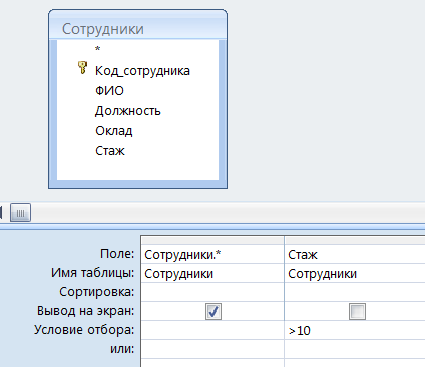This screenshot has height=367, width=425.
Task: Click Сортировка cell for Стаж column
Action: point(355,292)
